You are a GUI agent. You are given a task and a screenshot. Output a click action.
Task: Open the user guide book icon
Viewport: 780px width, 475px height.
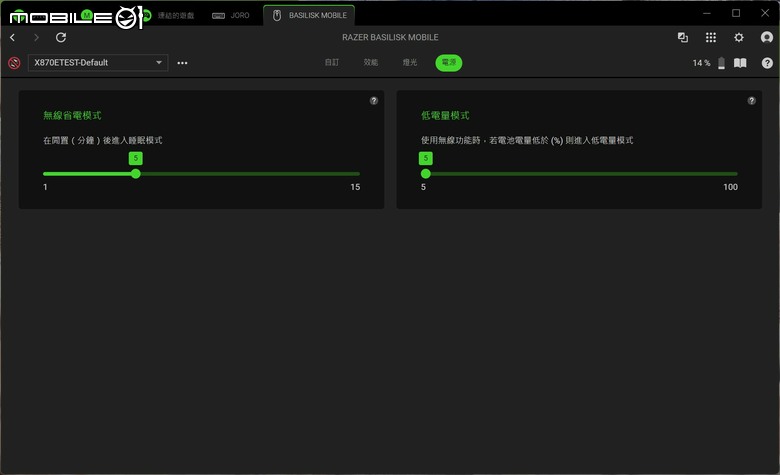[740, 63]
